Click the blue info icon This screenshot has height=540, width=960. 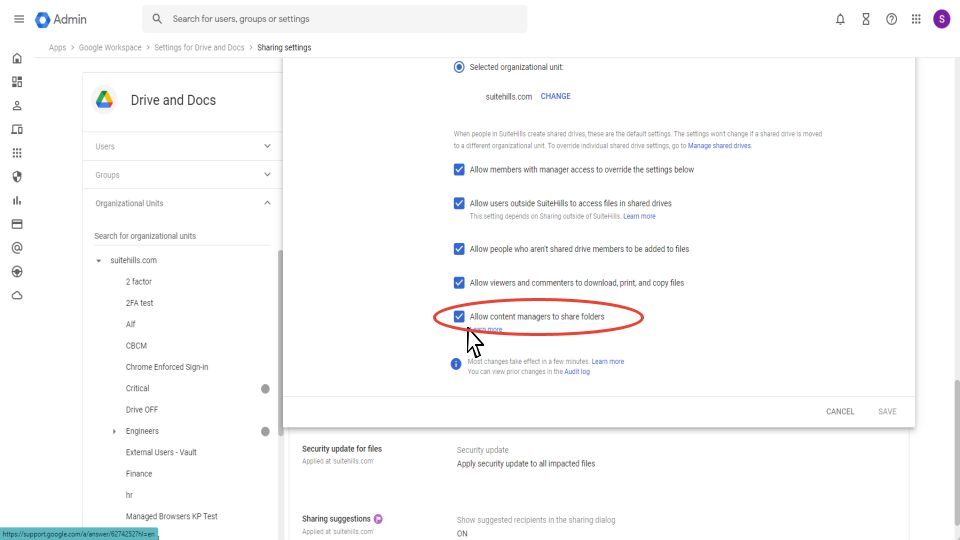coord(456,364)
